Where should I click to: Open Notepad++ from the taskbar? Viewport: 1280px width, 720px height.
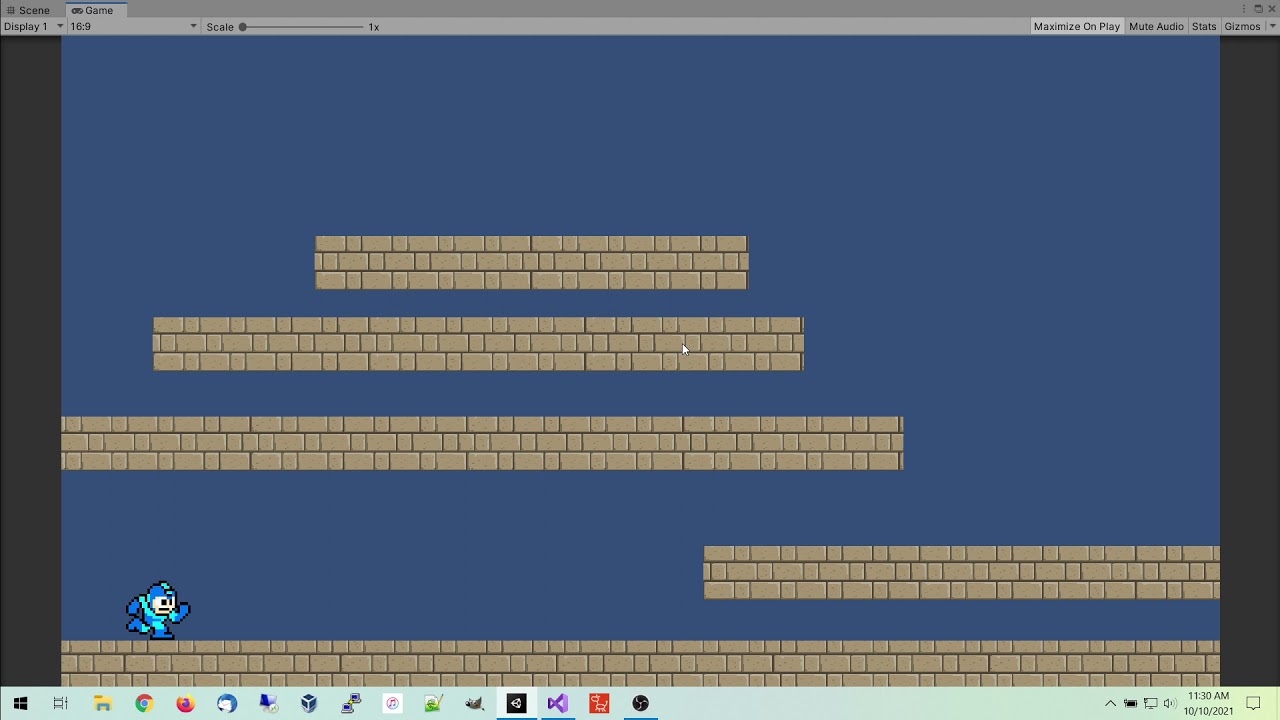click(x=433, y=704)
